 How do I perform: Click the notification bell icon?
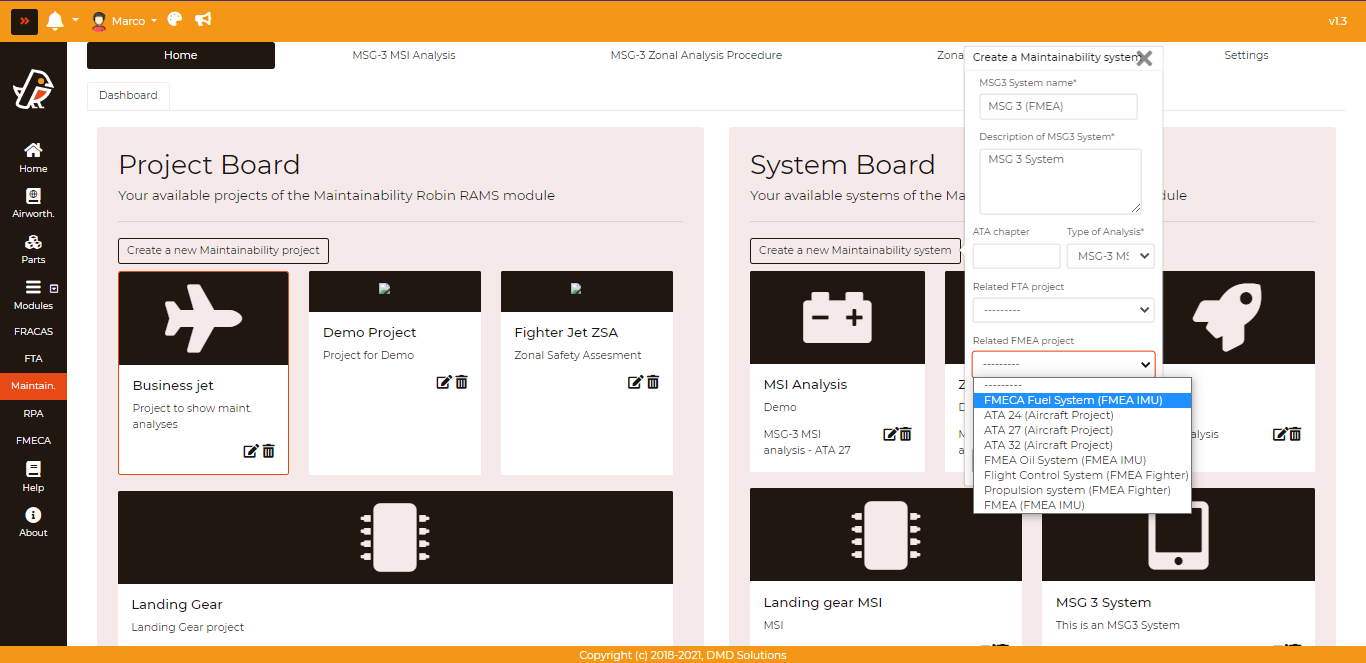coord(55,21)
